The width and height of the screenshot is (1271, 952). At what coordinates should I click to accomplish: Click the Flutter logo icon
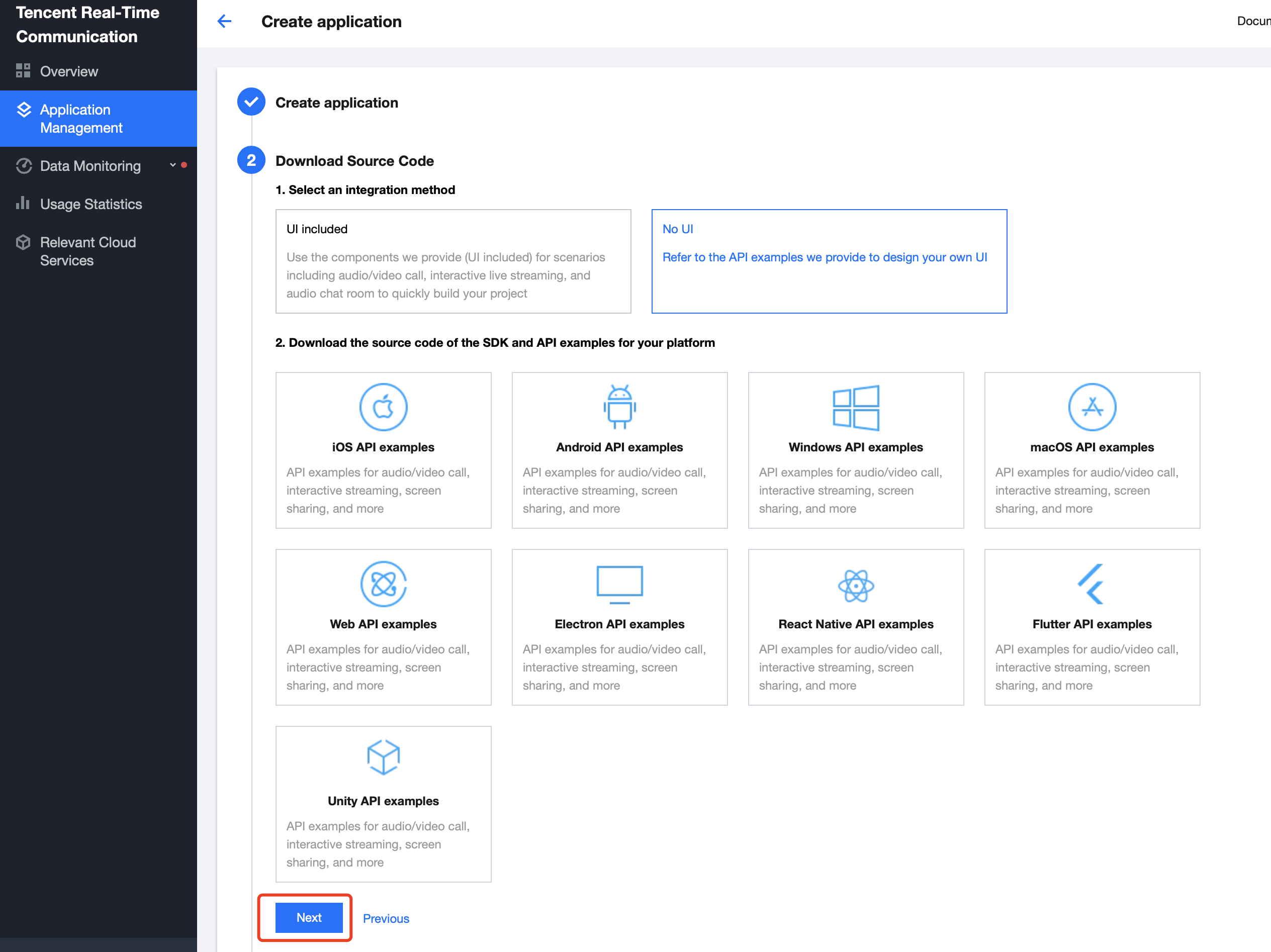1091,584
